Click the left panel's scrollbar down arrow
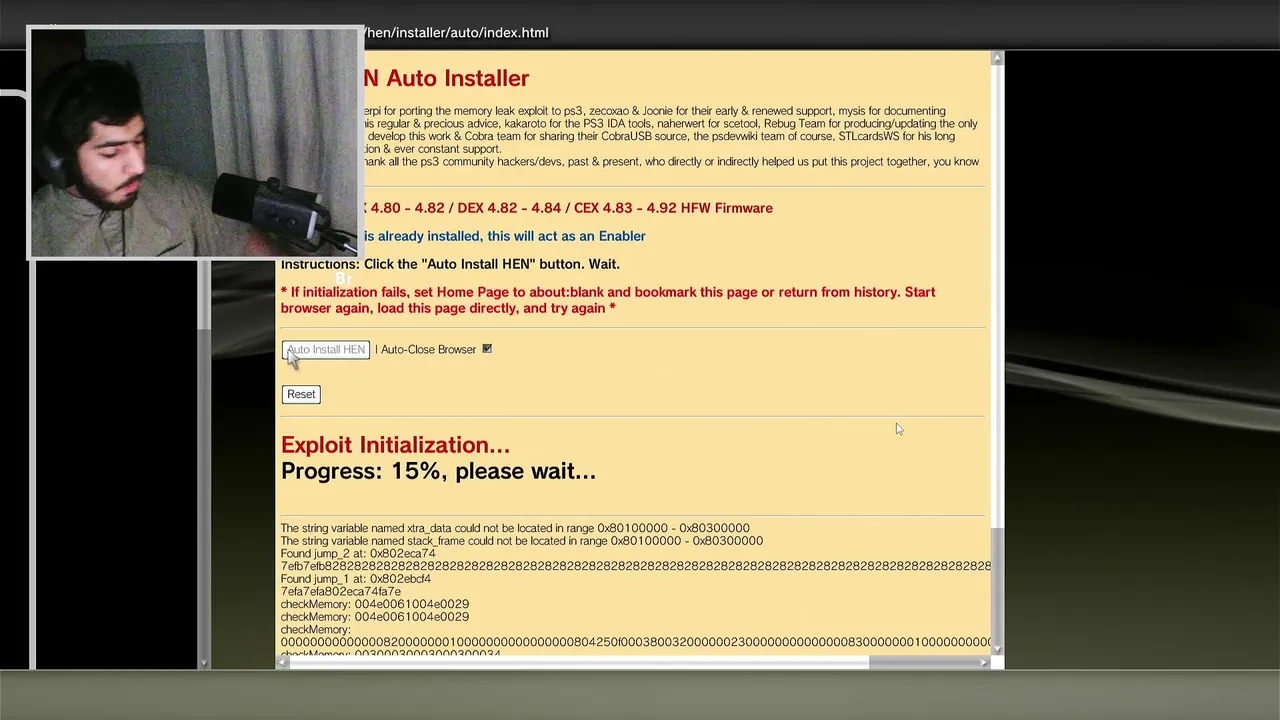The image size is (1280, 720). pyautogui.click(x=204, y=661)
